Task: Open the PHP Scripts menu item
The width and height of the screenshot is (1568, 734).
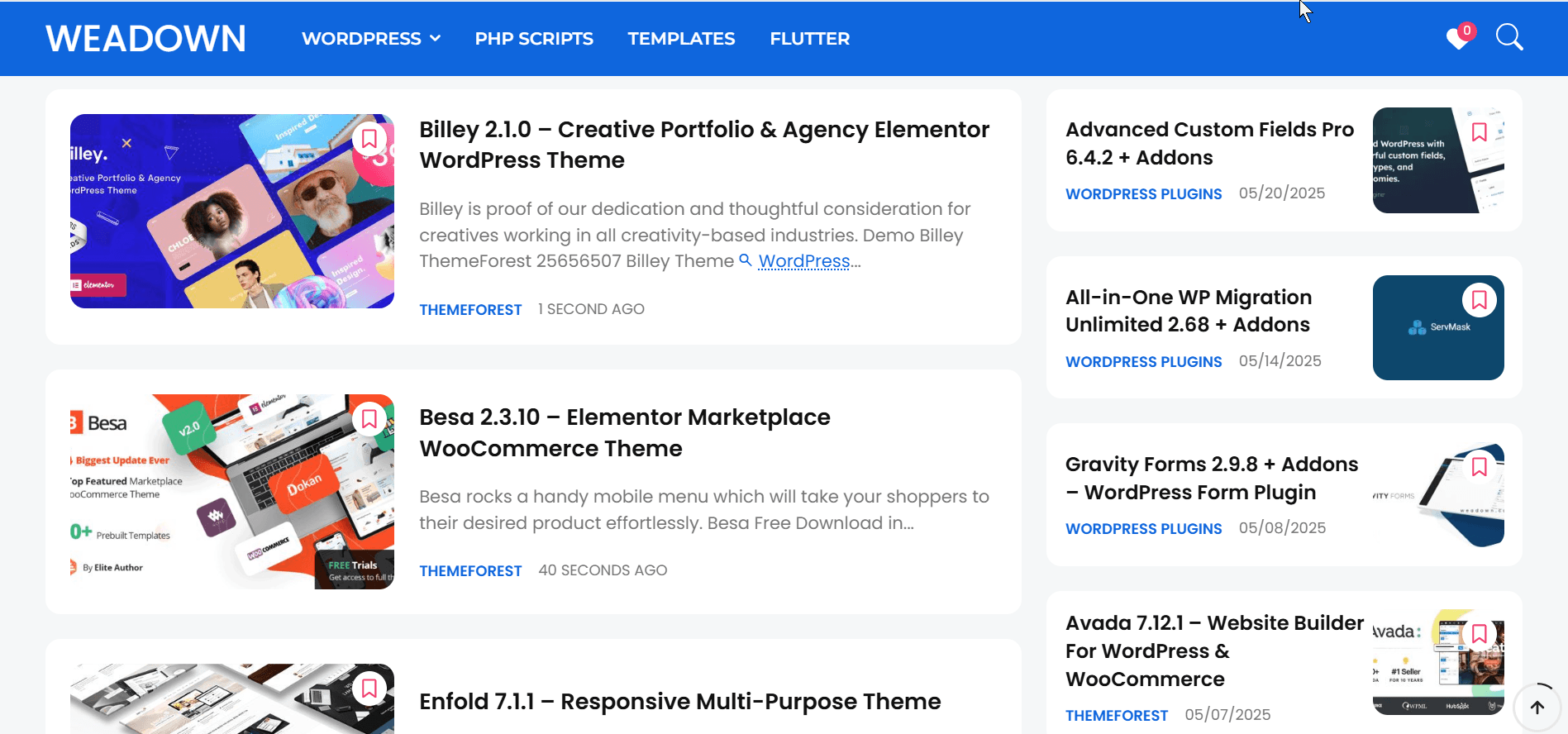Action: (x=533, y=39)
